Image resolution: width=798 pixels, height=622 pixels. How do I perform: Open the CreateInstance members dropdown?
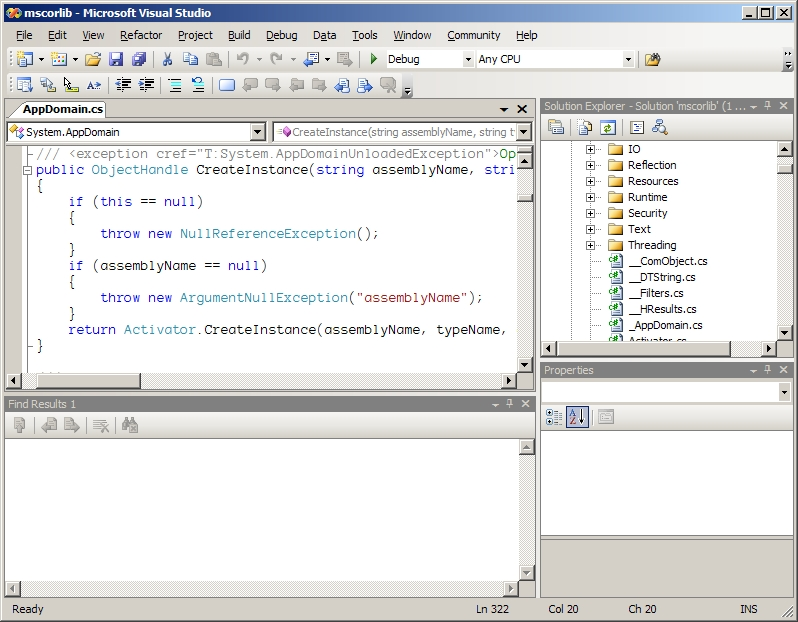[524, 132]
